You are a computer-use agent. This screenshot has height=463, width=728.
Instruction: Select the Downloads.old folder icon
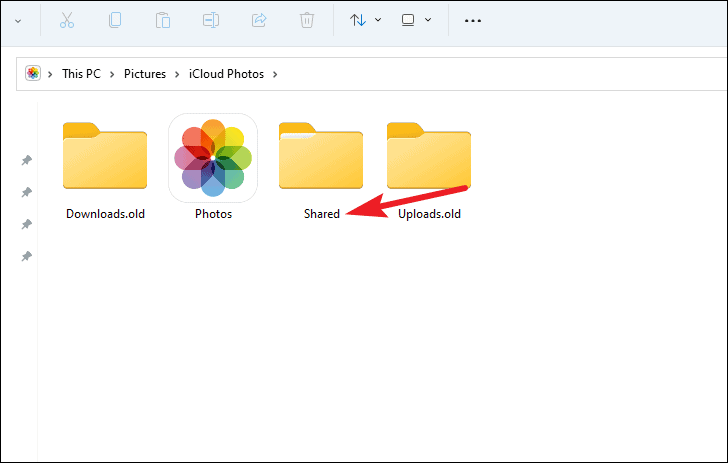point(105,156)
